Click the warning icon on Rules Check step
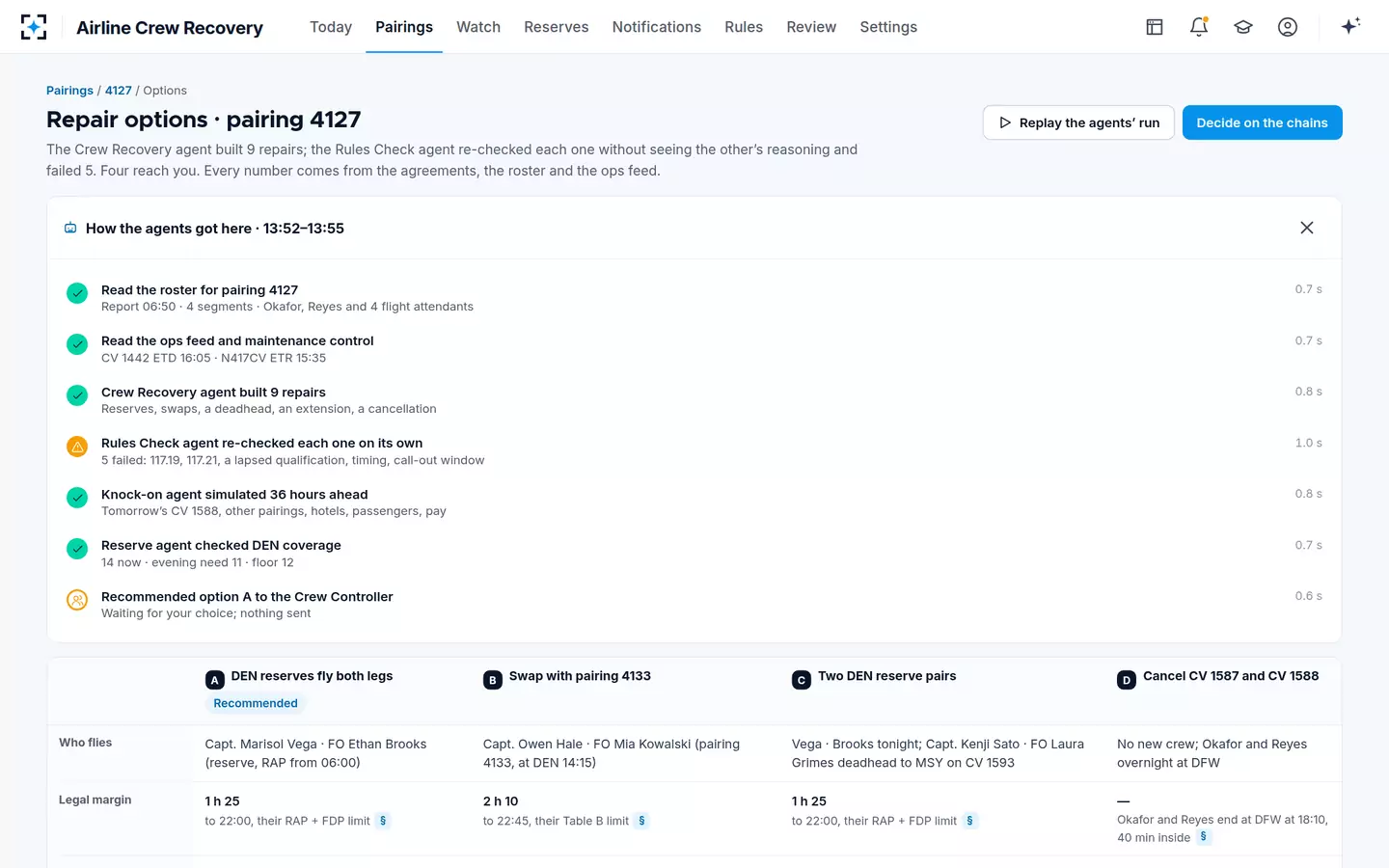Image resolution: width=1389 pixels, height=868 pixels. 77,447
